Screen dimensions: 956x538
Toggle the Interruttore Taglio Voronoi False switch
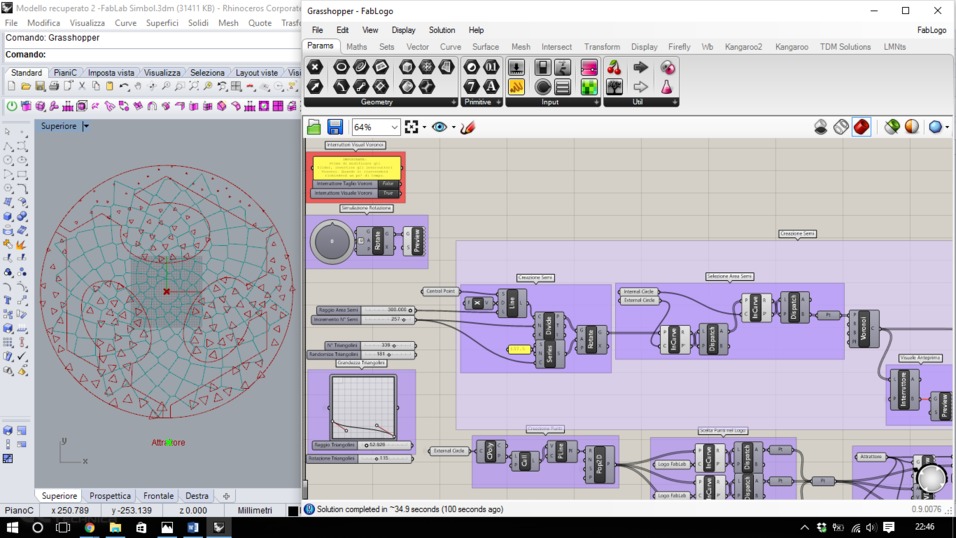tap(388, 184)
